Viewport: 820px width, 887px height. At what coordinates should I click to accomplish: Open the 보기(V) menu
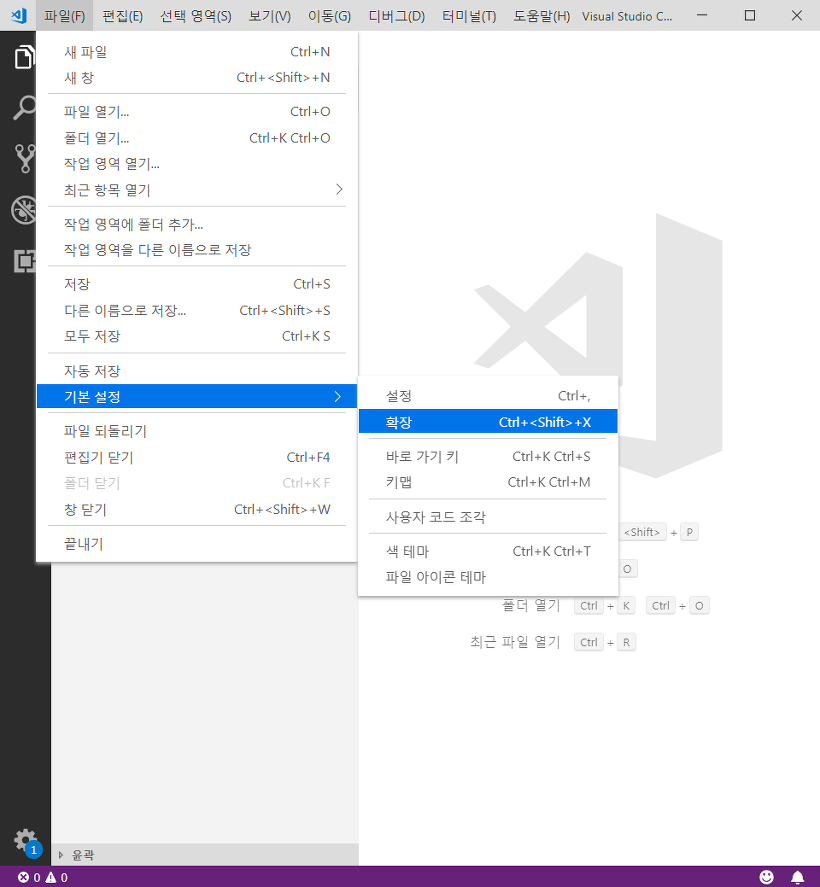pos(270,16)
